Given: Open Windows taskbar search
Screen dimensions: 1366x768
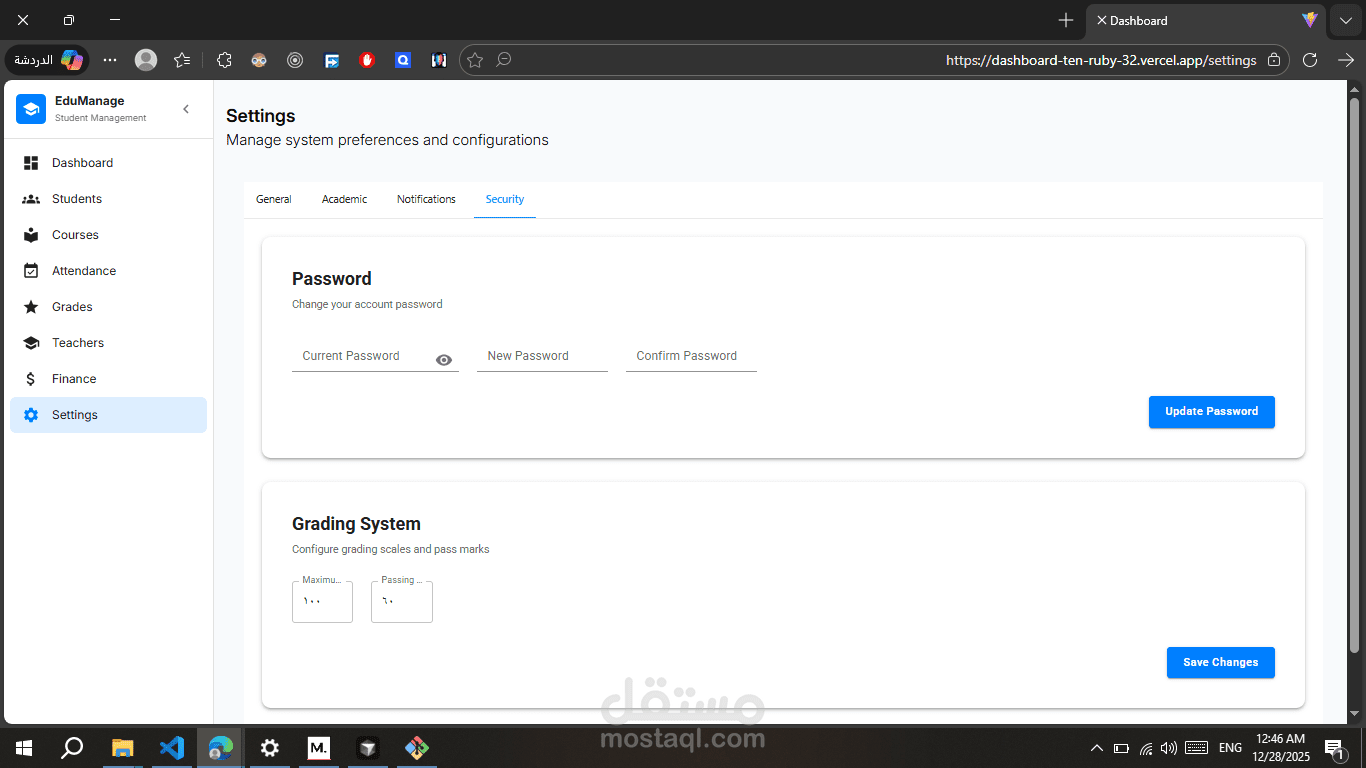Looking at the screenshot, I should tap(72, 747).
